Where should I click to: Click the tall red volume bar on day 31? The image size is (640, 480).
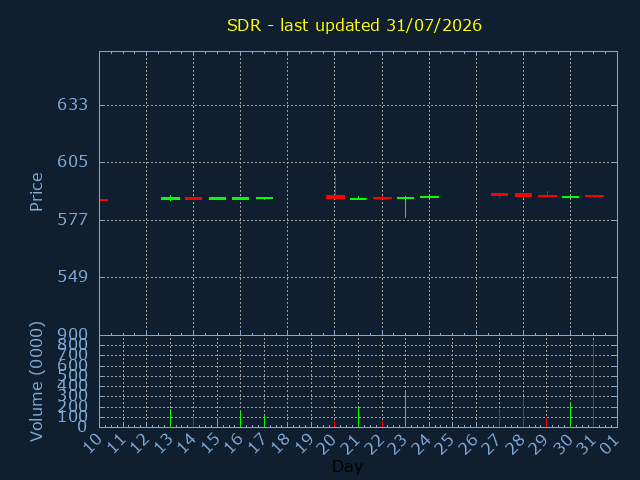click(593, 384)
